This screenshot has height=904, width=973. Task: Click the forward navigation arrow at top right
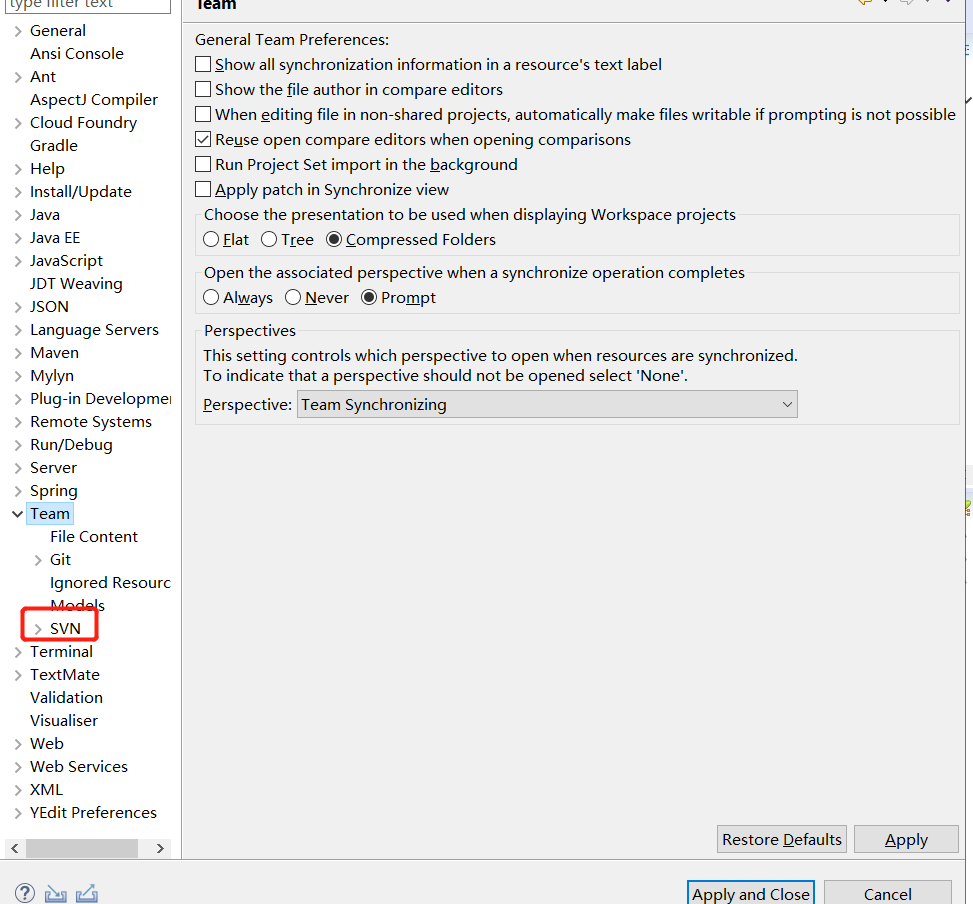coord(908,4)
